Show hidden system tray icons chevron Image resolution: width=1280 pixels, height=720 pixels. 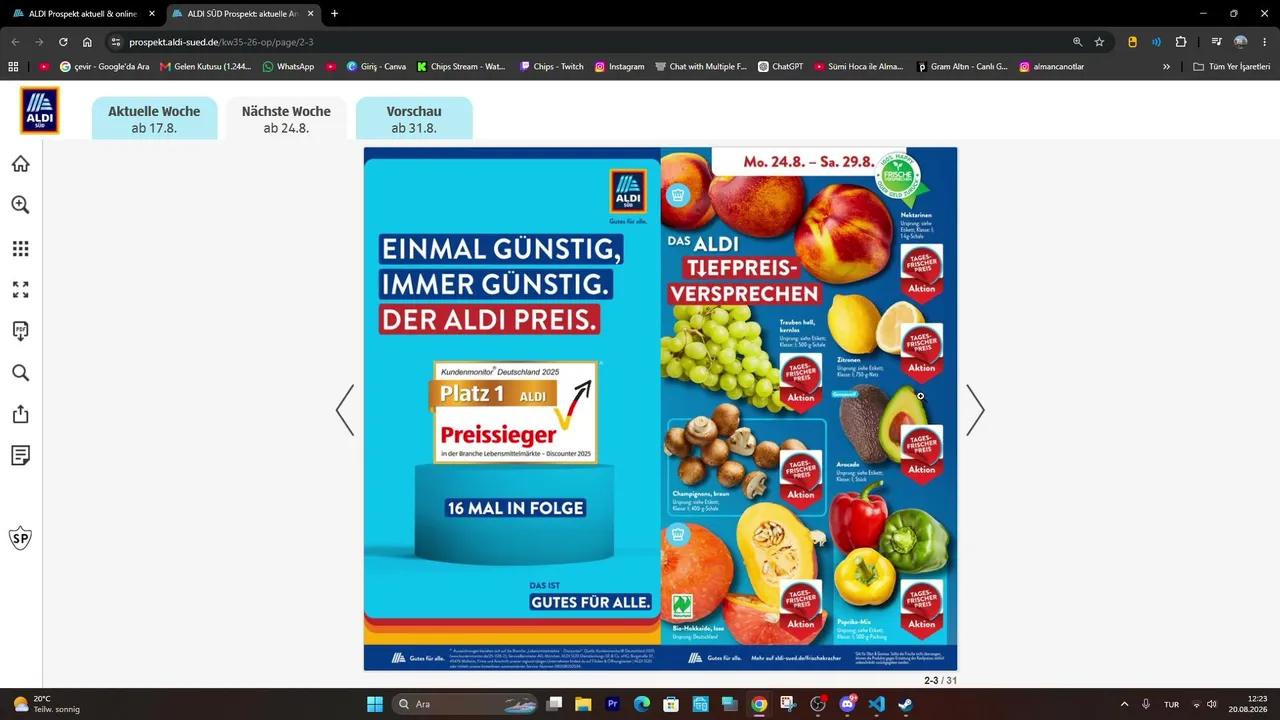coord(1124,704)
